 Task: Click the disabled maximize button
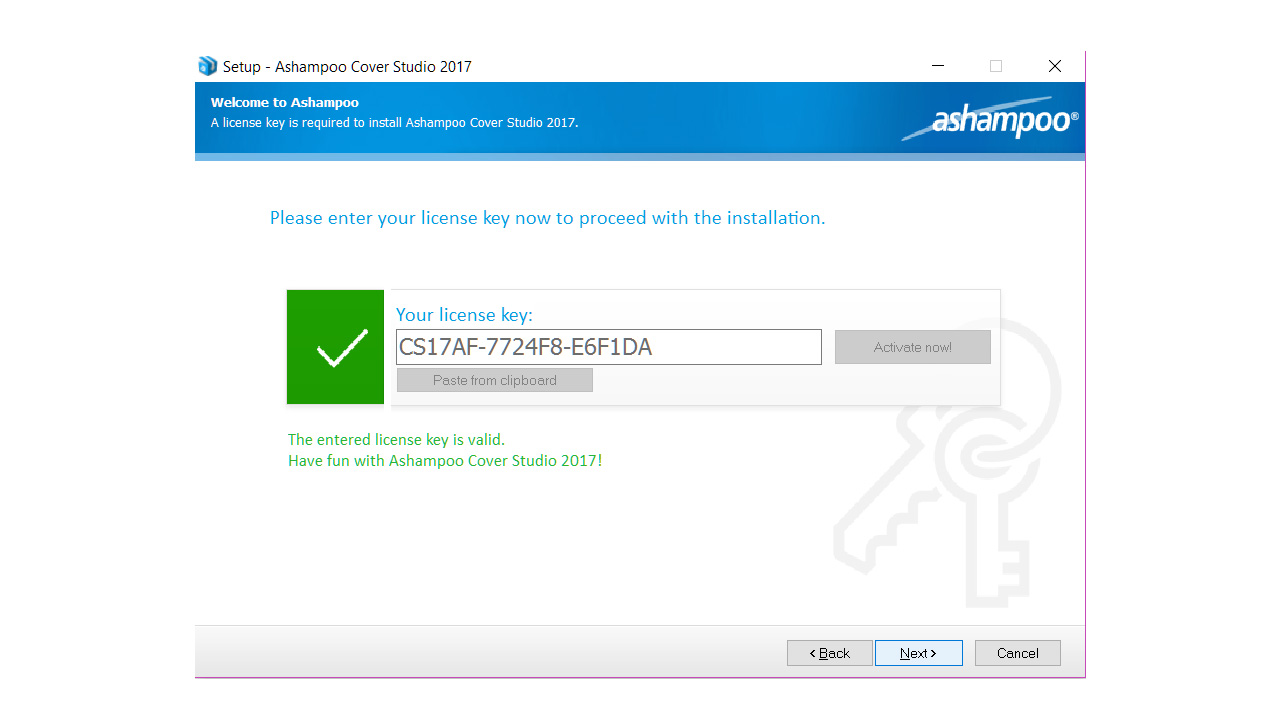point(996,66)
